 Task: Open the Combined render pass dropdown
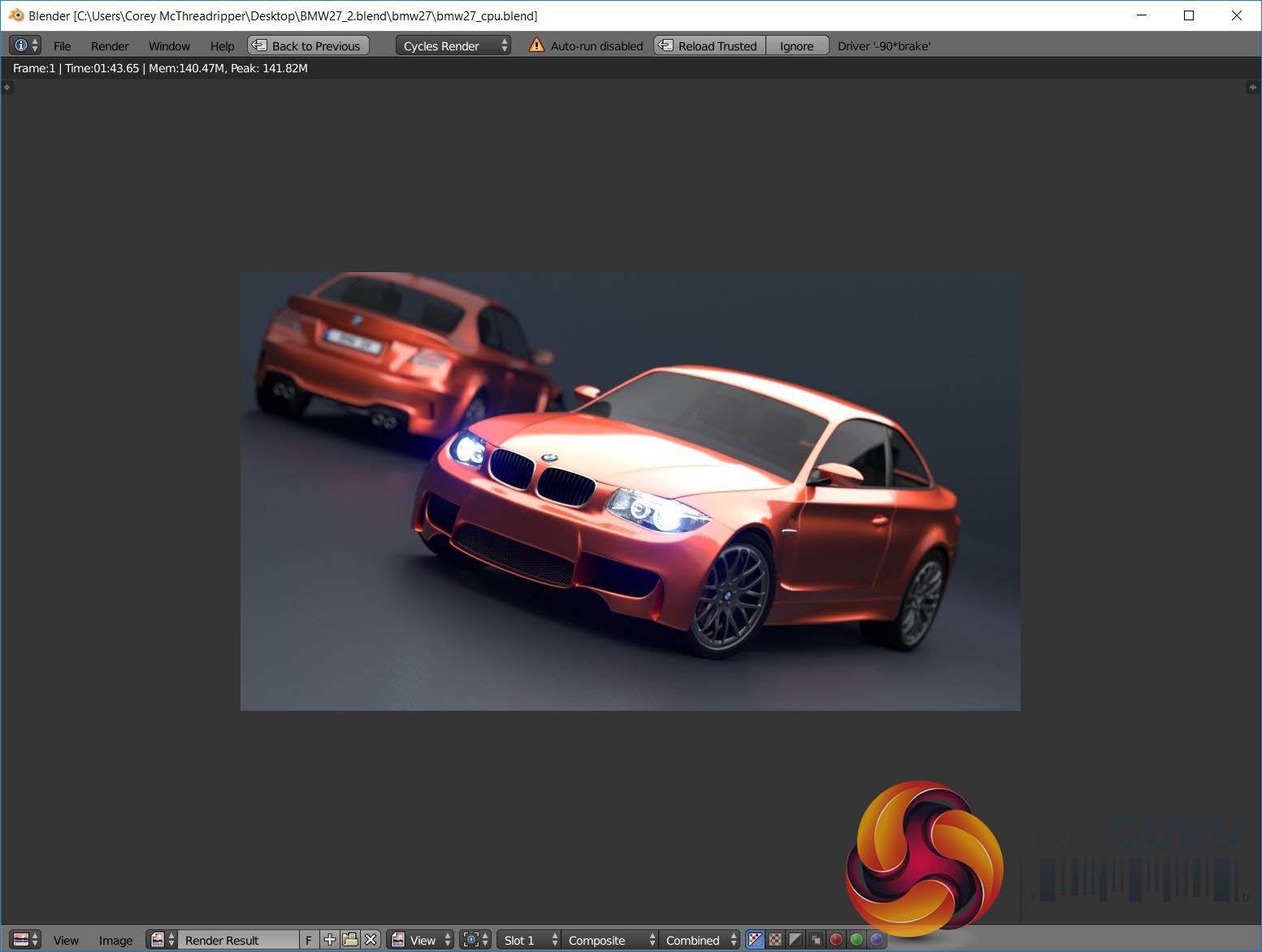coord(700,940)
